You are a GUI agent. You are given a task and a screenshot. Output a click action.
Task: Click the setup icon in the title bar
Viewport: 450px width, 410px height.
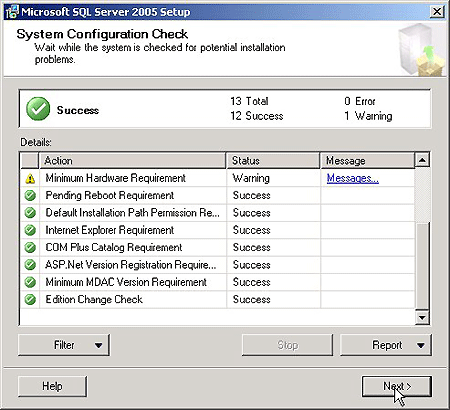(12, 12)
